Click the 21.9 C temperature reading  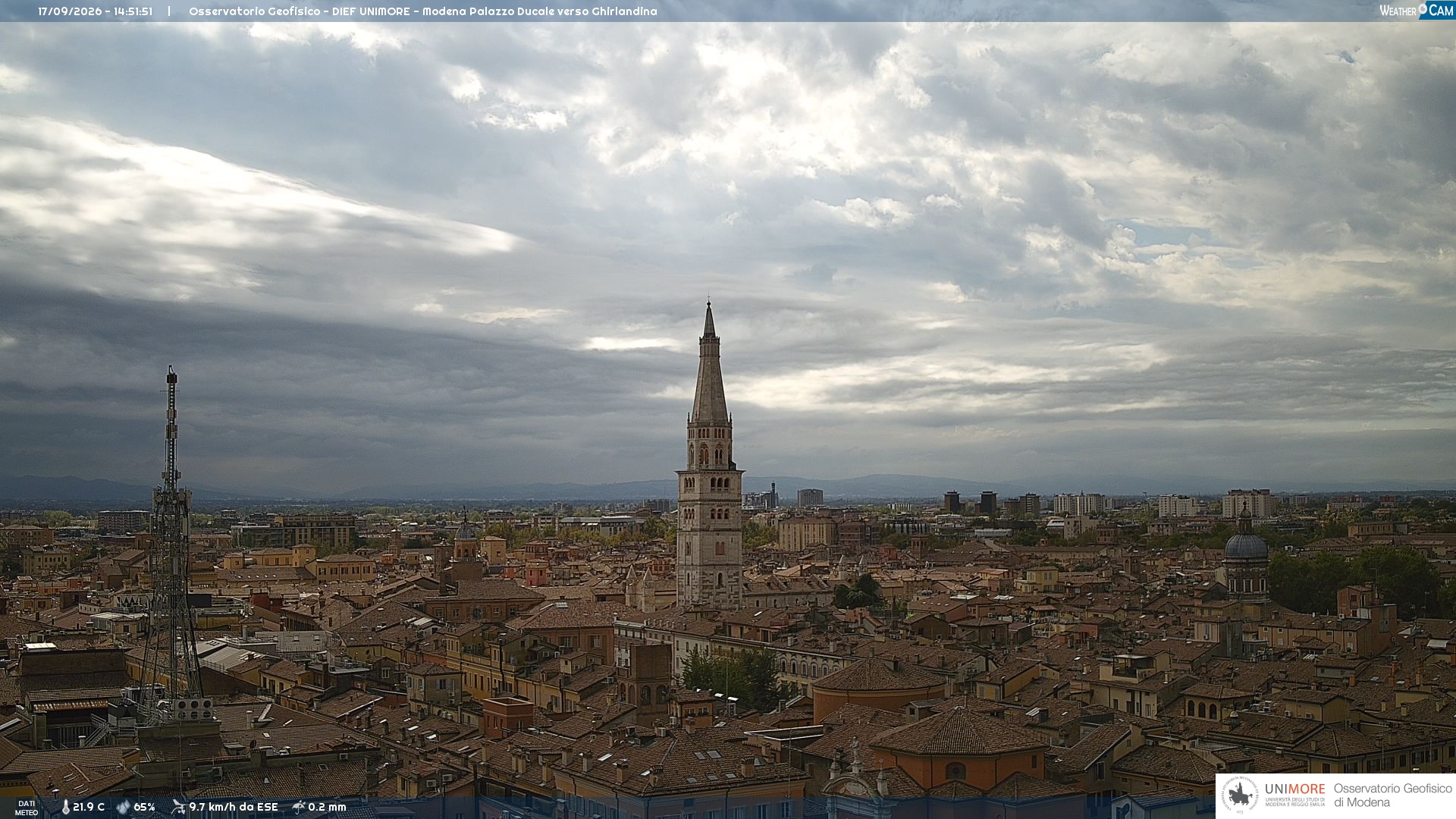pos(89,807)
